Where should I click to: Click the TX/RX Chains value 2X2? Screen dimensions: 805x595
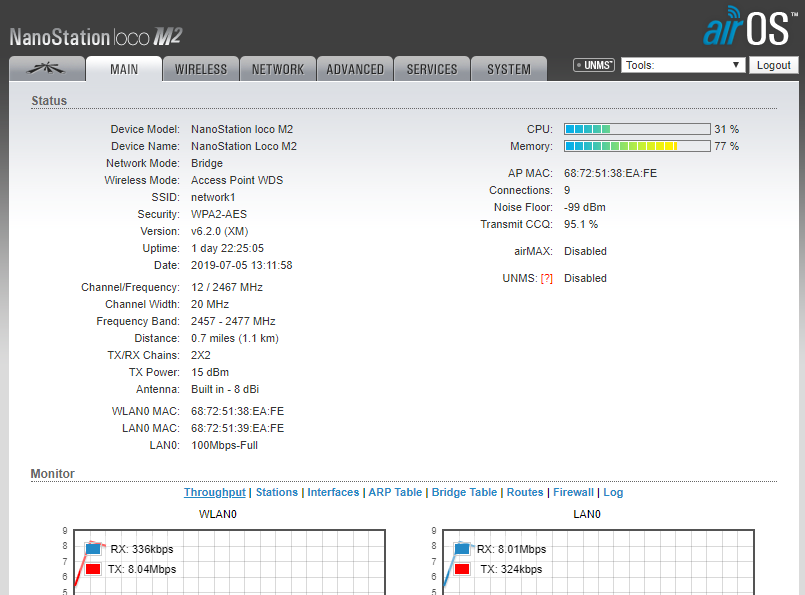point(201,355)
